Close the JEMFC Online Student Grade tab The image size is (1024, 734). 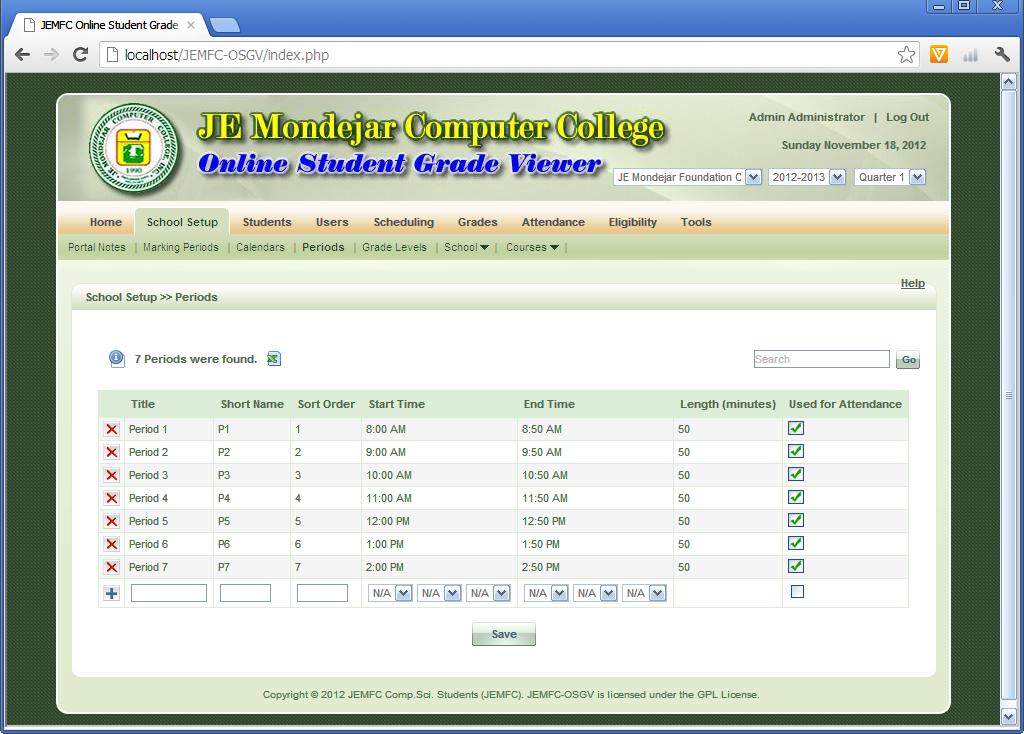[x=191, y=25]
